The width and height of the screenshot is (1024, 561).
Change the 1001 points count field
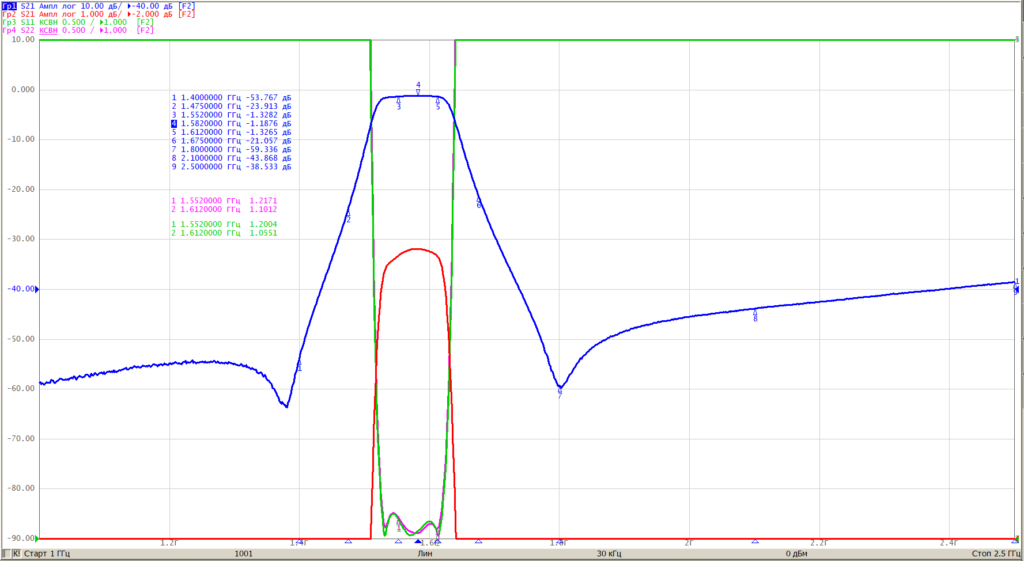[x=244, y=554]
